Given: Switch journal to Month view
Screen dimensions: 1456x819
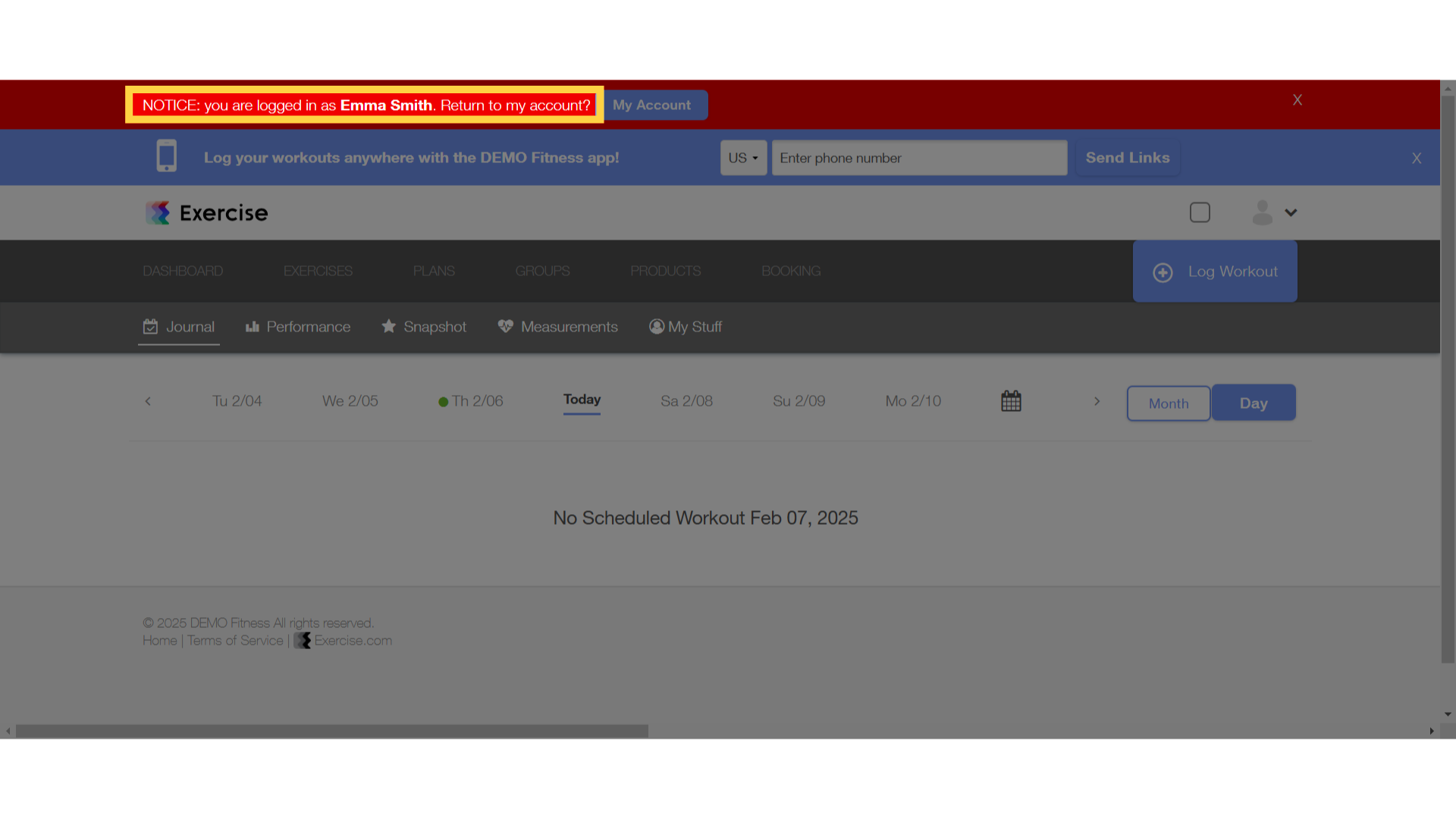Looking at the screenshot, I should point(1169,403).
